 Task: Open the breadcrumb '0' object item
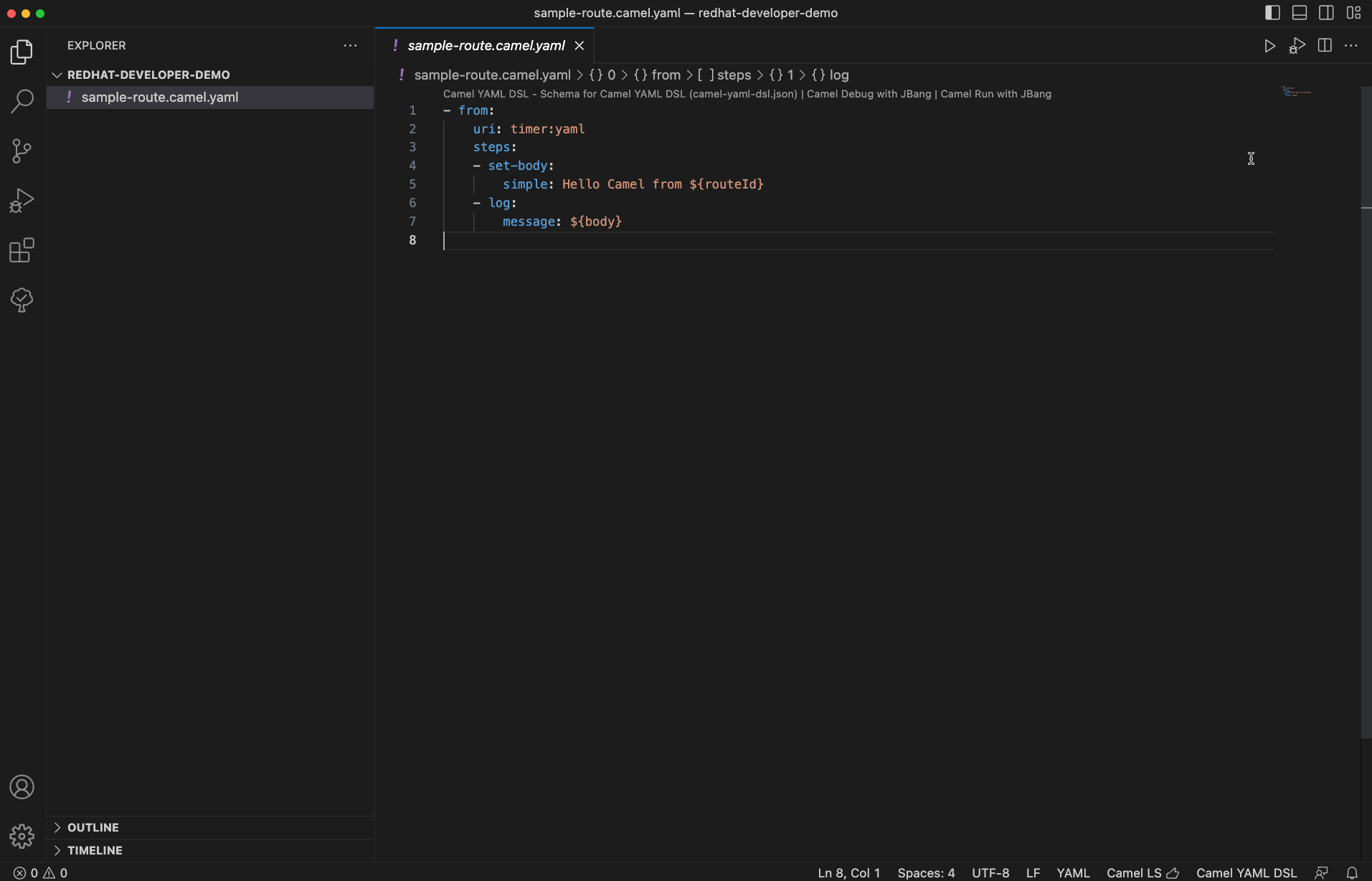602,75
